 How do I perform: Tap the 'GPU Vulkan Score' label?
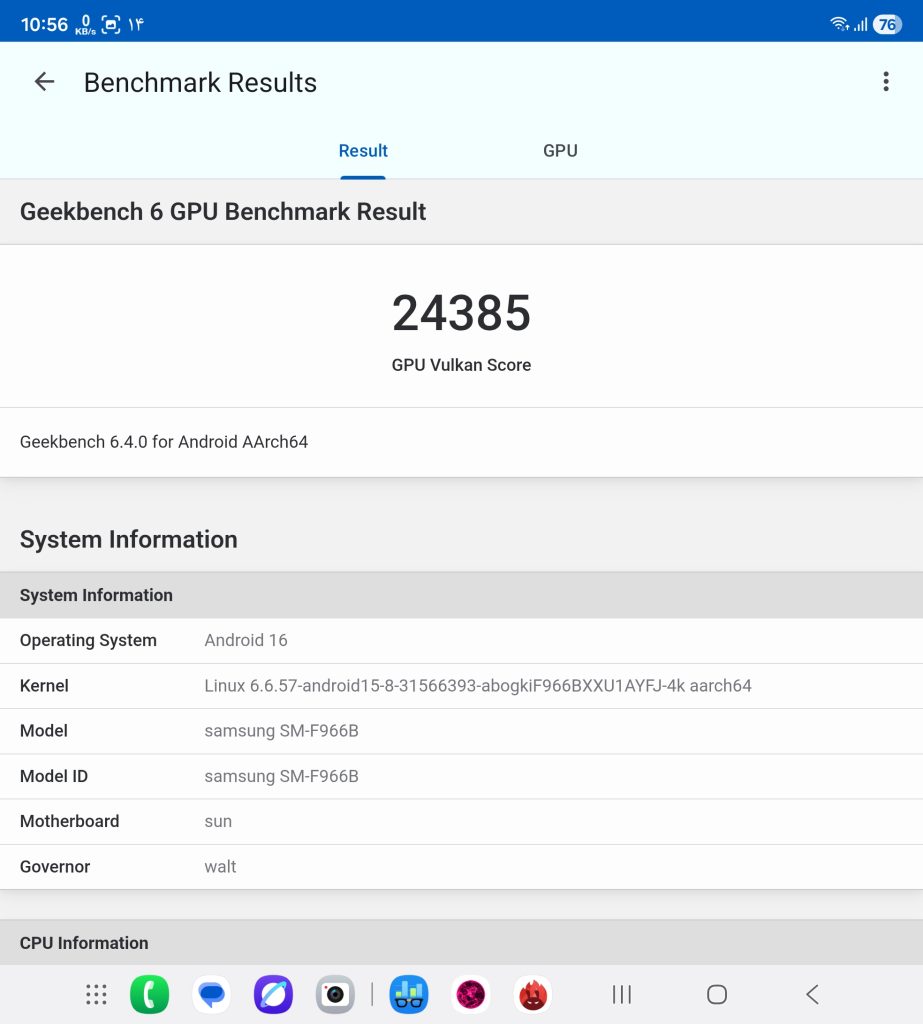(x=461, y=365)
